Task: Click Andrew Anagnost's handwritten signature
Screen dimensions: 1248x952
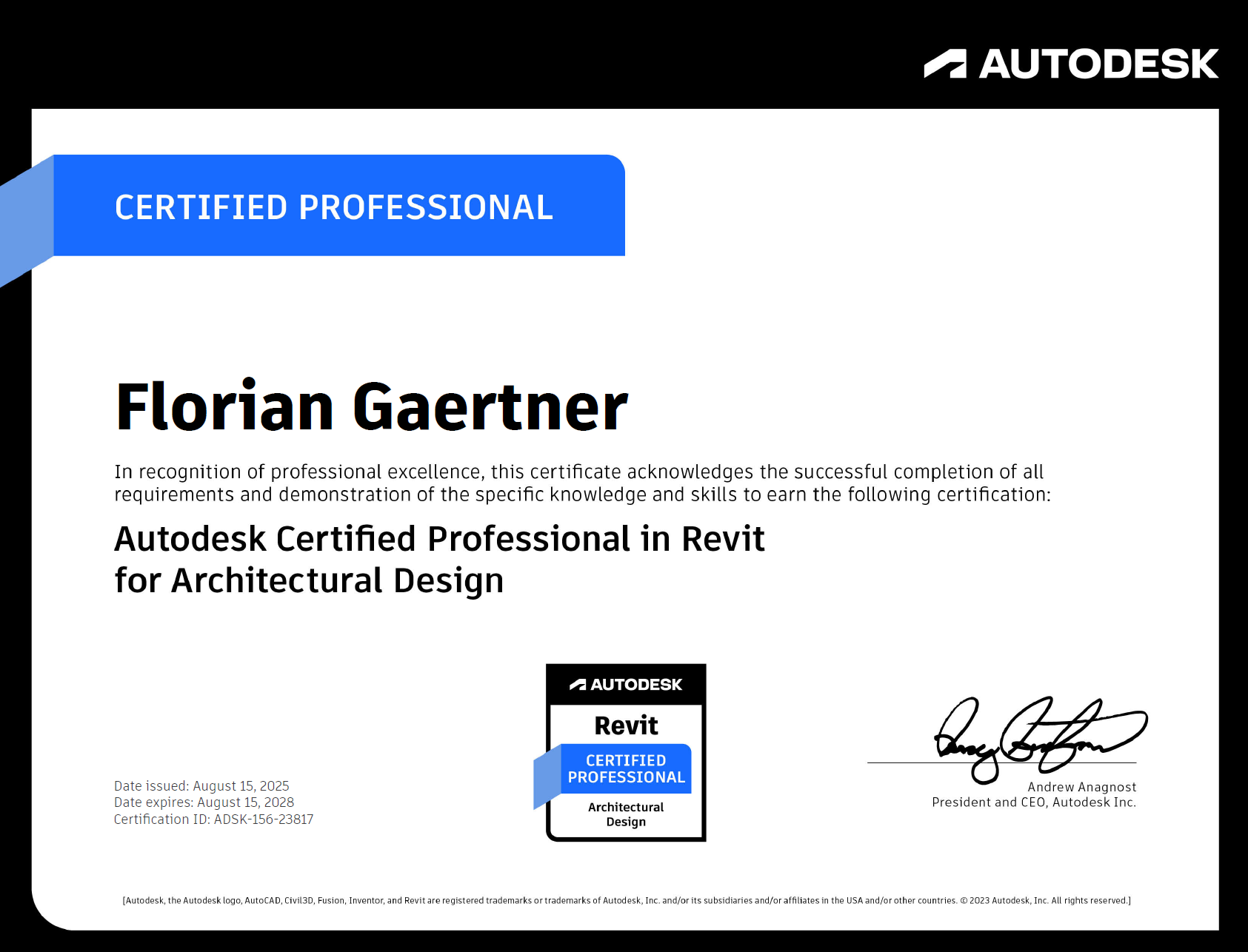Action: point(1037,737)
